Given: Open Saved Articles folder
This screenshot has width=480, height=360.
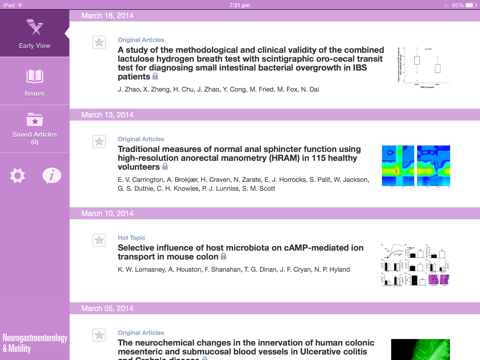Looking at the screenshot, I should click(x=34, y=129).
